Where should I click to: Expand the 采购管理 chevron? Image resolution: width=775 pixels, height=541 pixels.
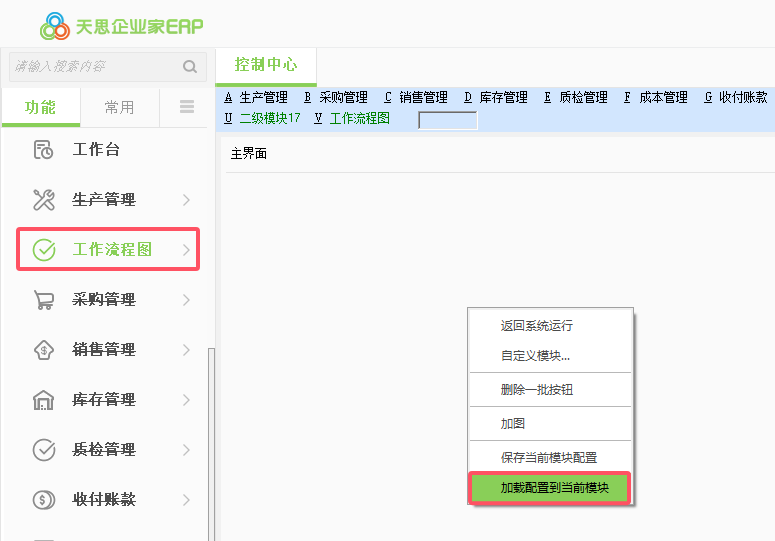186,300
